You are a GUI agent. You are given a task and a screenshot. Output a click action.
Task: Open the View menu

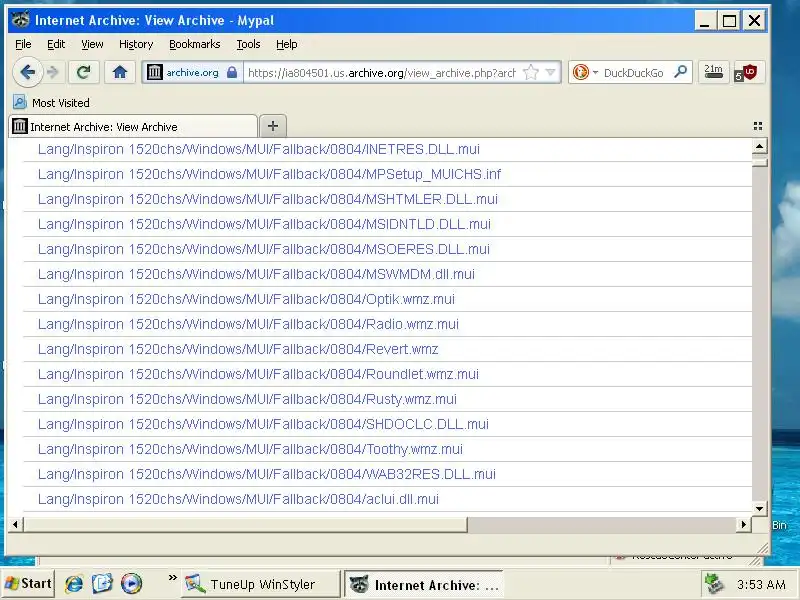[x=92, y=44]
